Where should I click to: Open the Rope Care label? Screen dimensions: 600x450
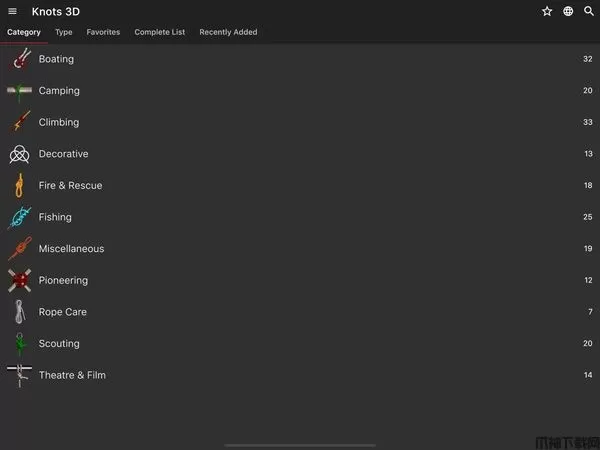(x=63, y=312)
